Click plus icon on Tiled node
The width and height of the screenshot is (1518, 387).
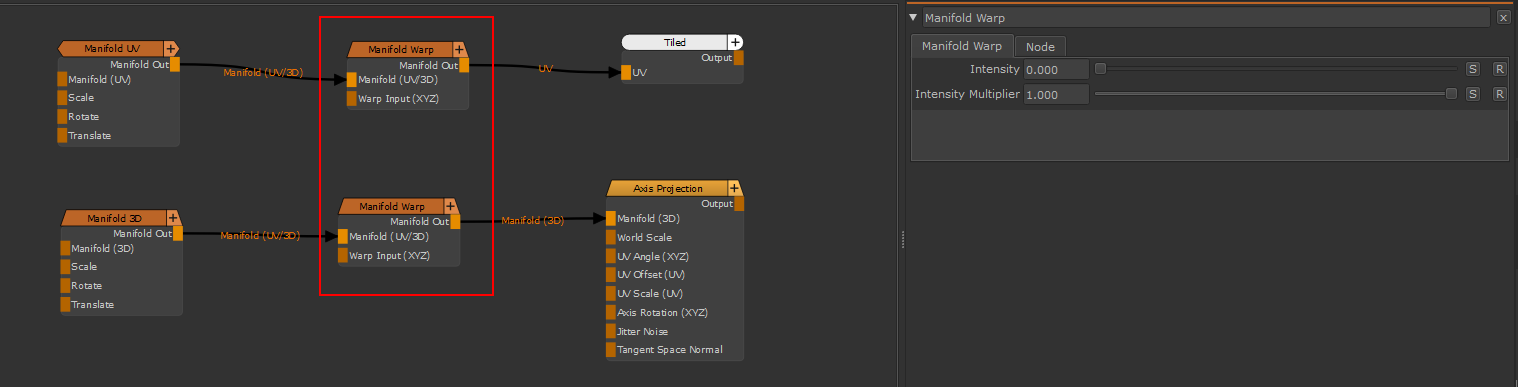pyautogui.click(x=736, y=42)
